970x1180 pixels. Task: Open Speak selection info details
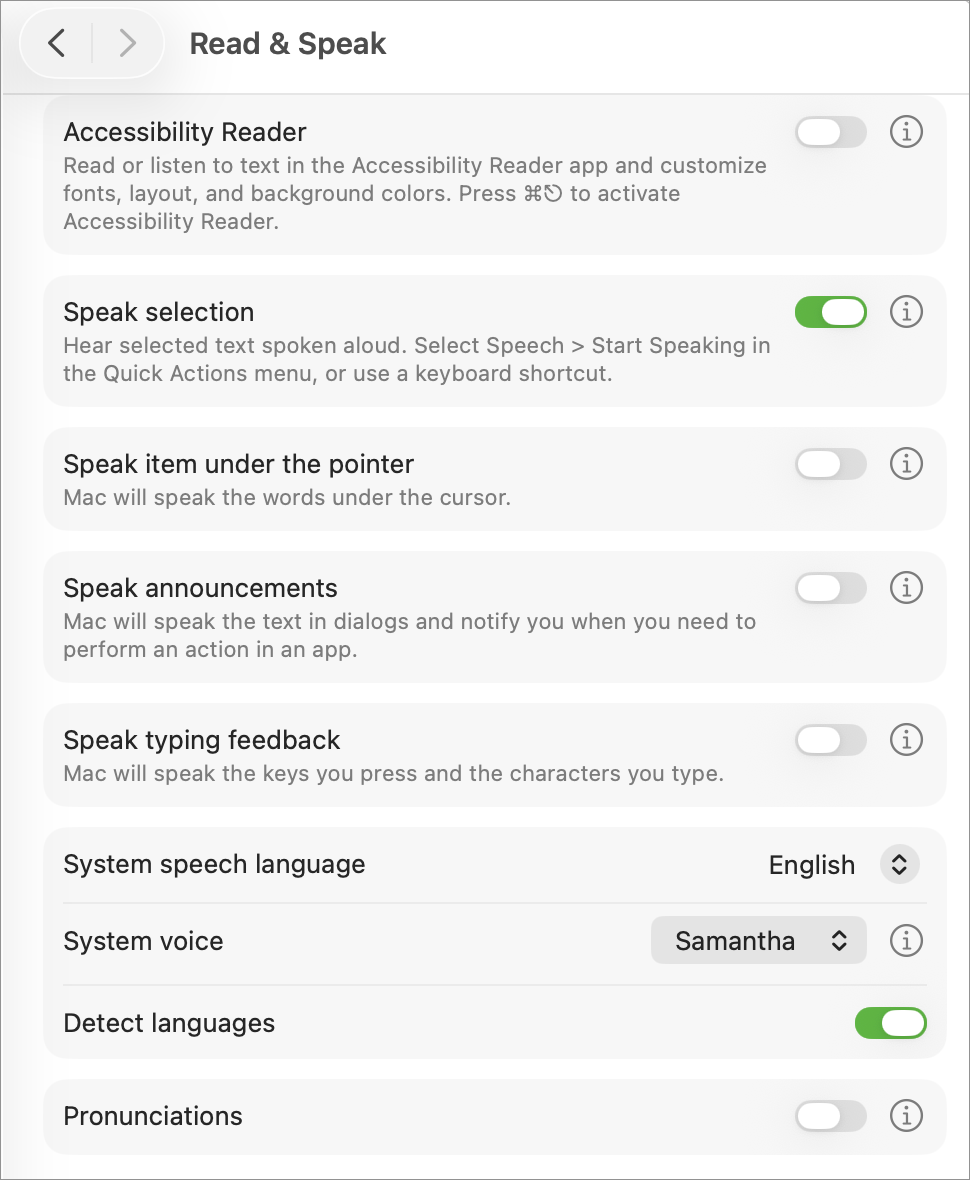pos(906,312)
